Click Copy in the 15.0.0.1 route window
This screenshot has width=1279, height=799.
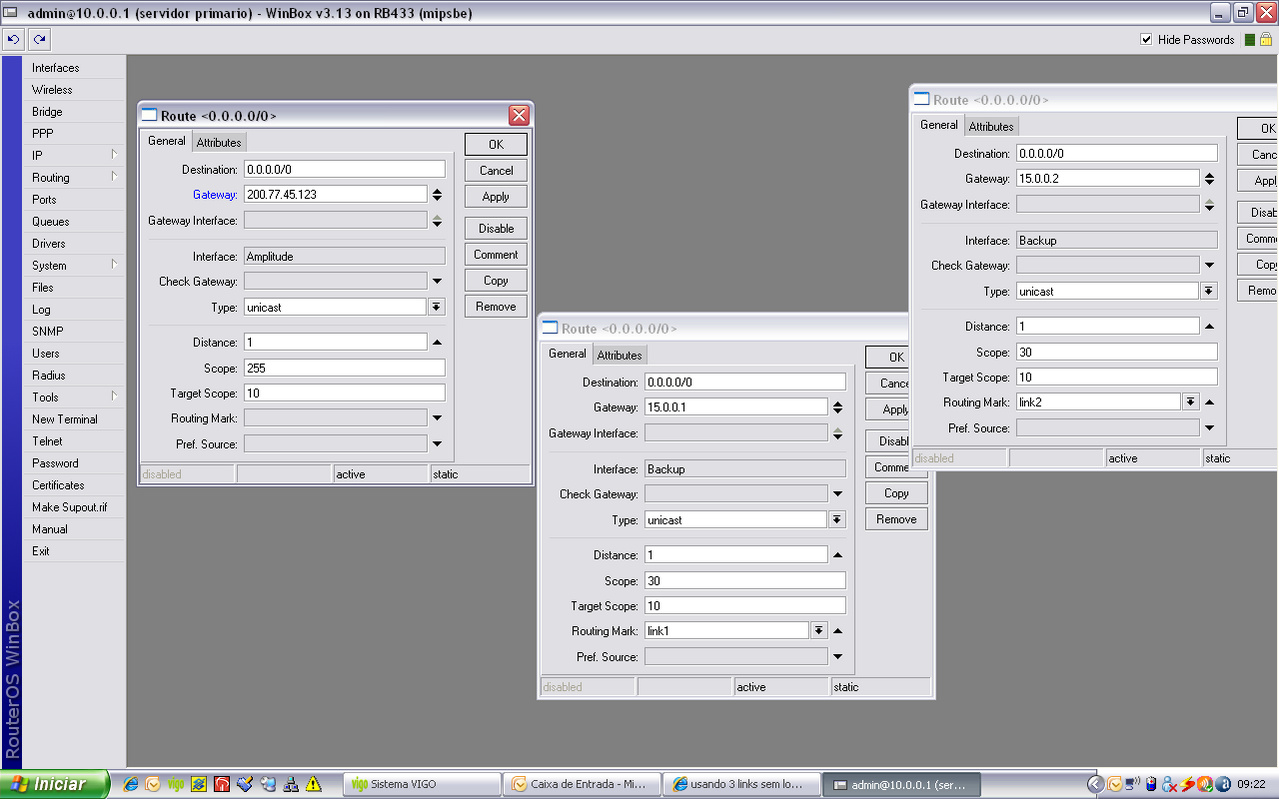click(896, 493)
